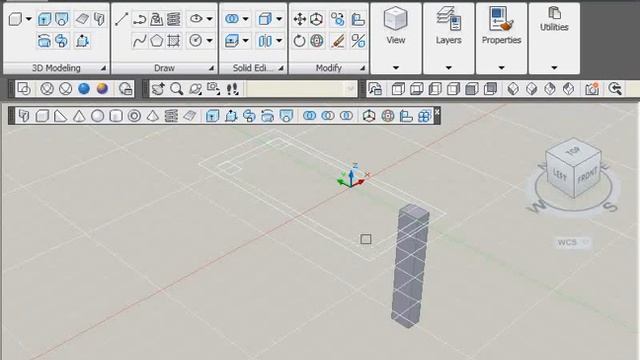The width and height of the screenshot is (640, 360).
Task: Open the Properties ribbon panel
Action: click(501, 38)
